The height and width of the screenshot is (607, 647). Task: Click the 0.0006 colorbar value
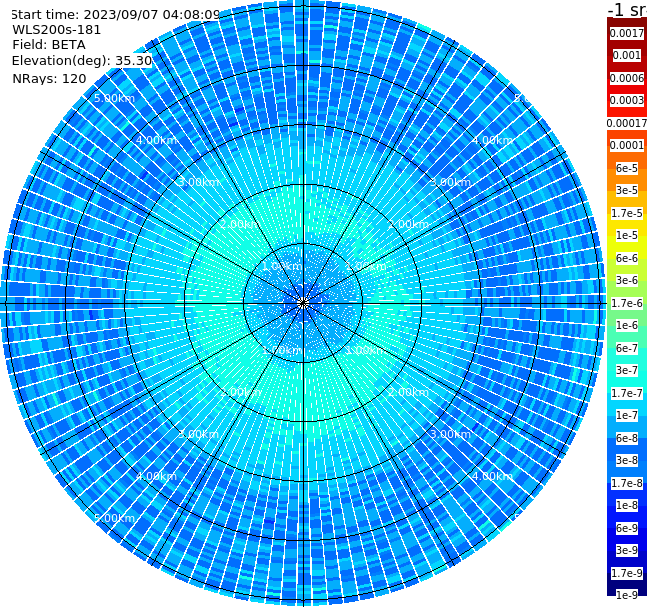click(627, 78)
